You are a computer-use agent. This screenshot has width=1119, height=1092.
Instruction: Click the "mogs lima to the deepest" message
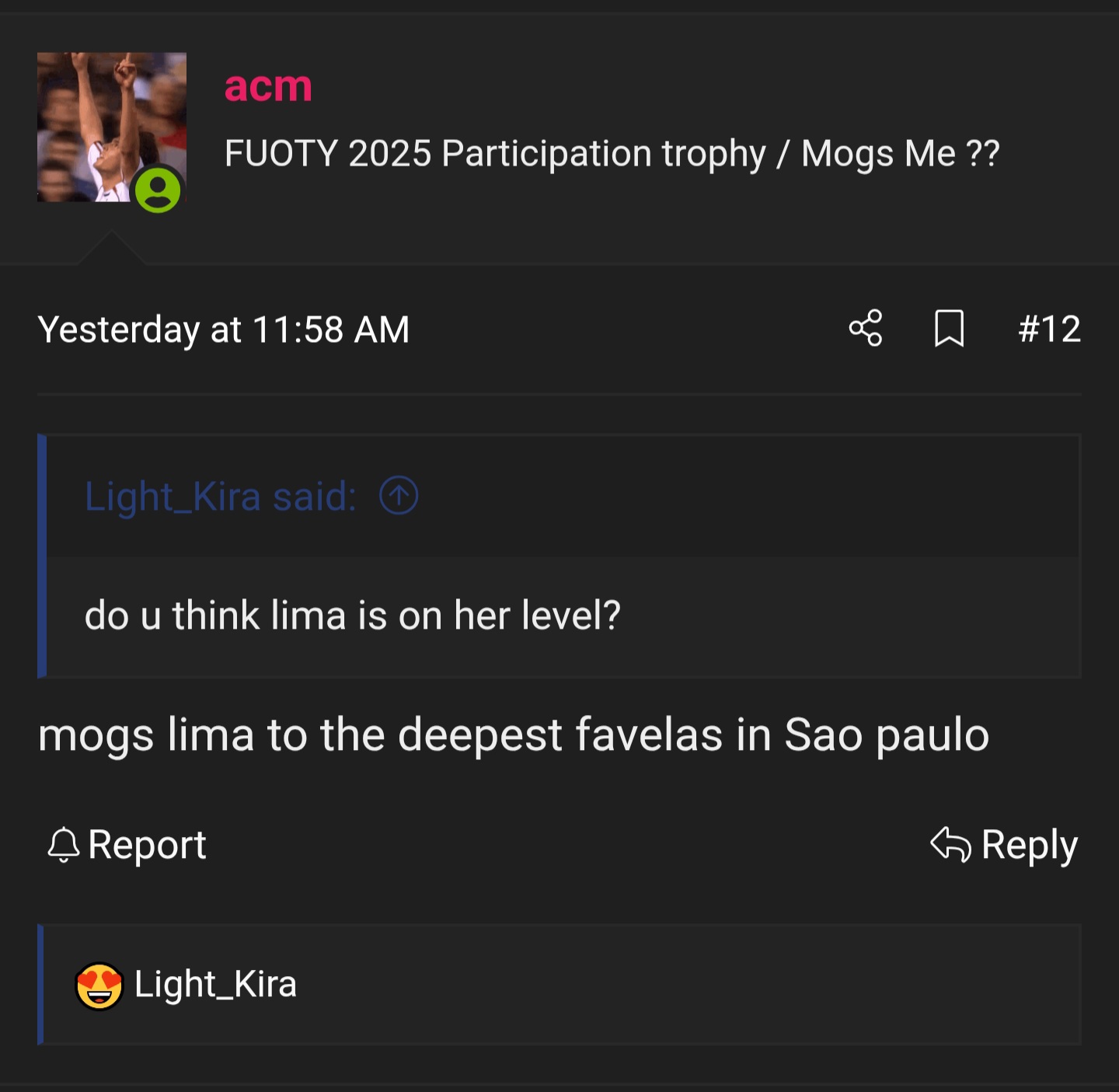coord(513,734)
